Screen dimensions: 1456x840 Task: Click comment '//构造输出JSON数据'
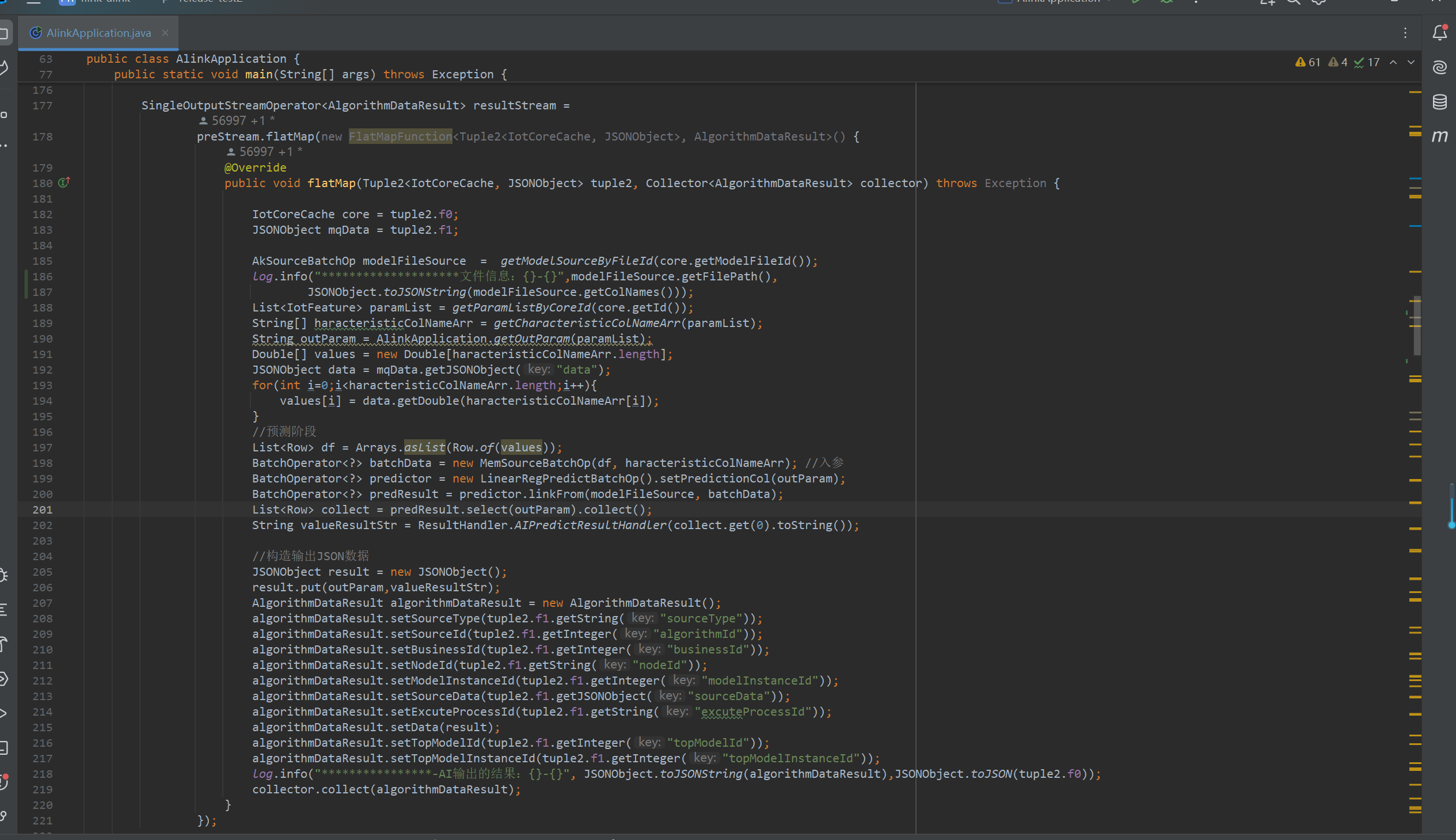point(310,556)
